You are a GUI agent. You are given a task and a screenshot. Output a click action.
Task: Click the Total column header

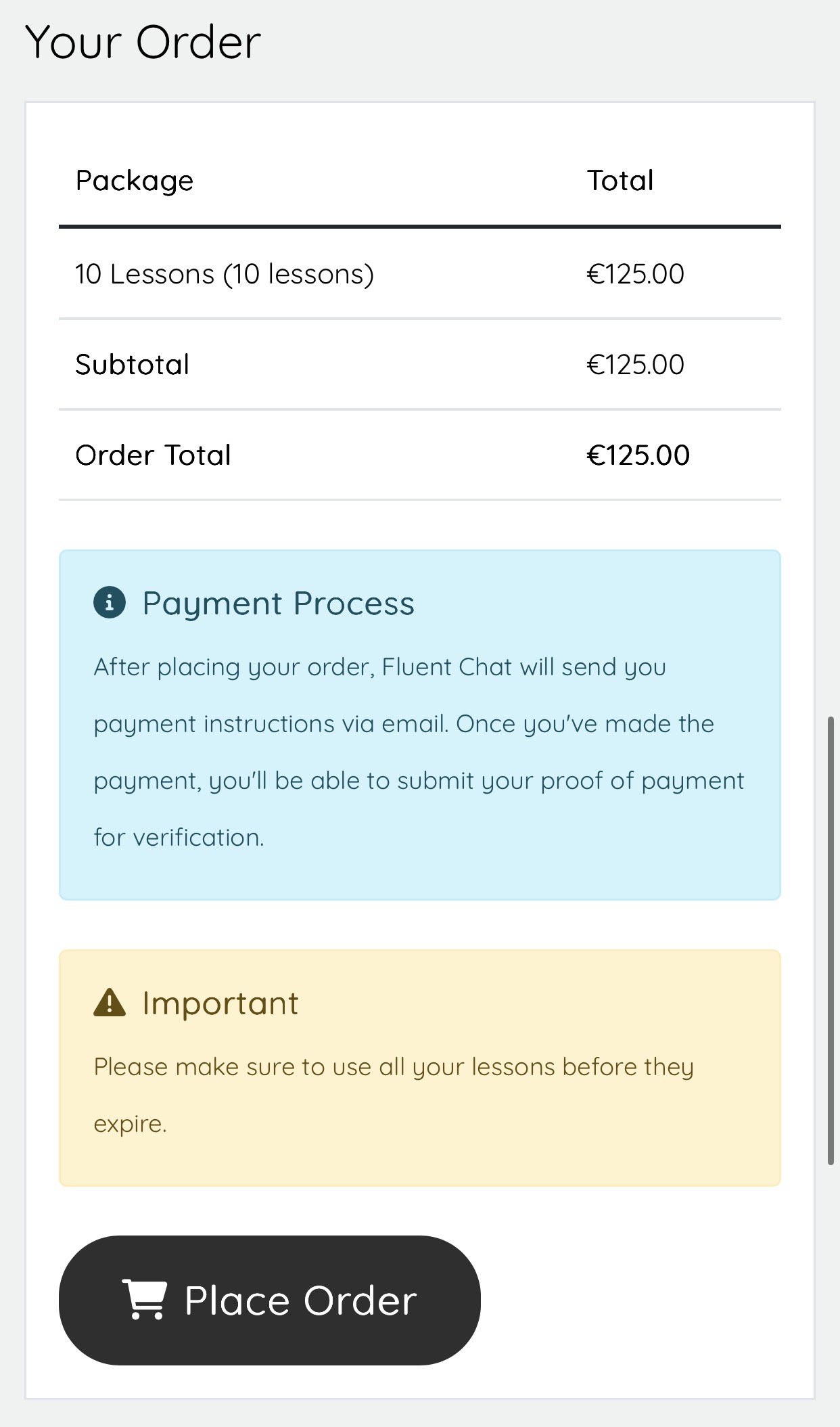620,179
